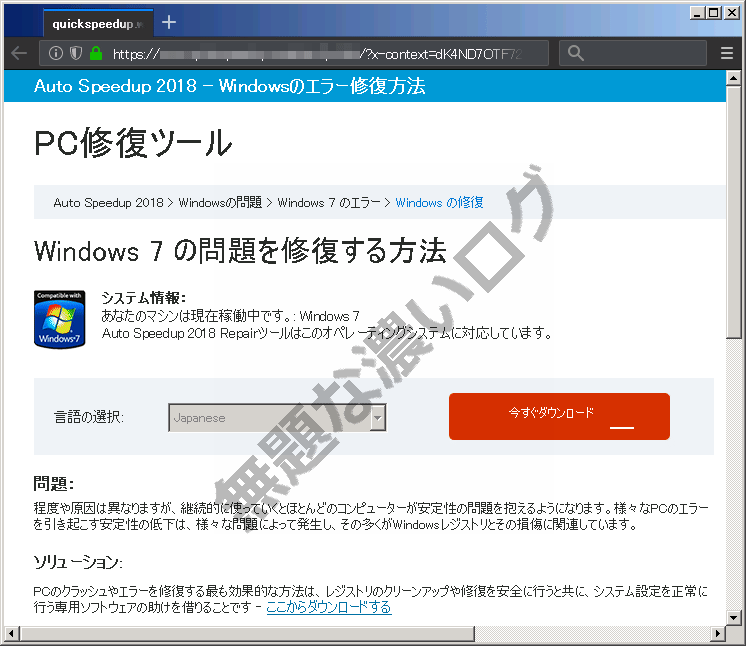Screen dimensions: 746x646
Task: Click the Compatible with Windows 7 logo
Action: tap(59, 319)
